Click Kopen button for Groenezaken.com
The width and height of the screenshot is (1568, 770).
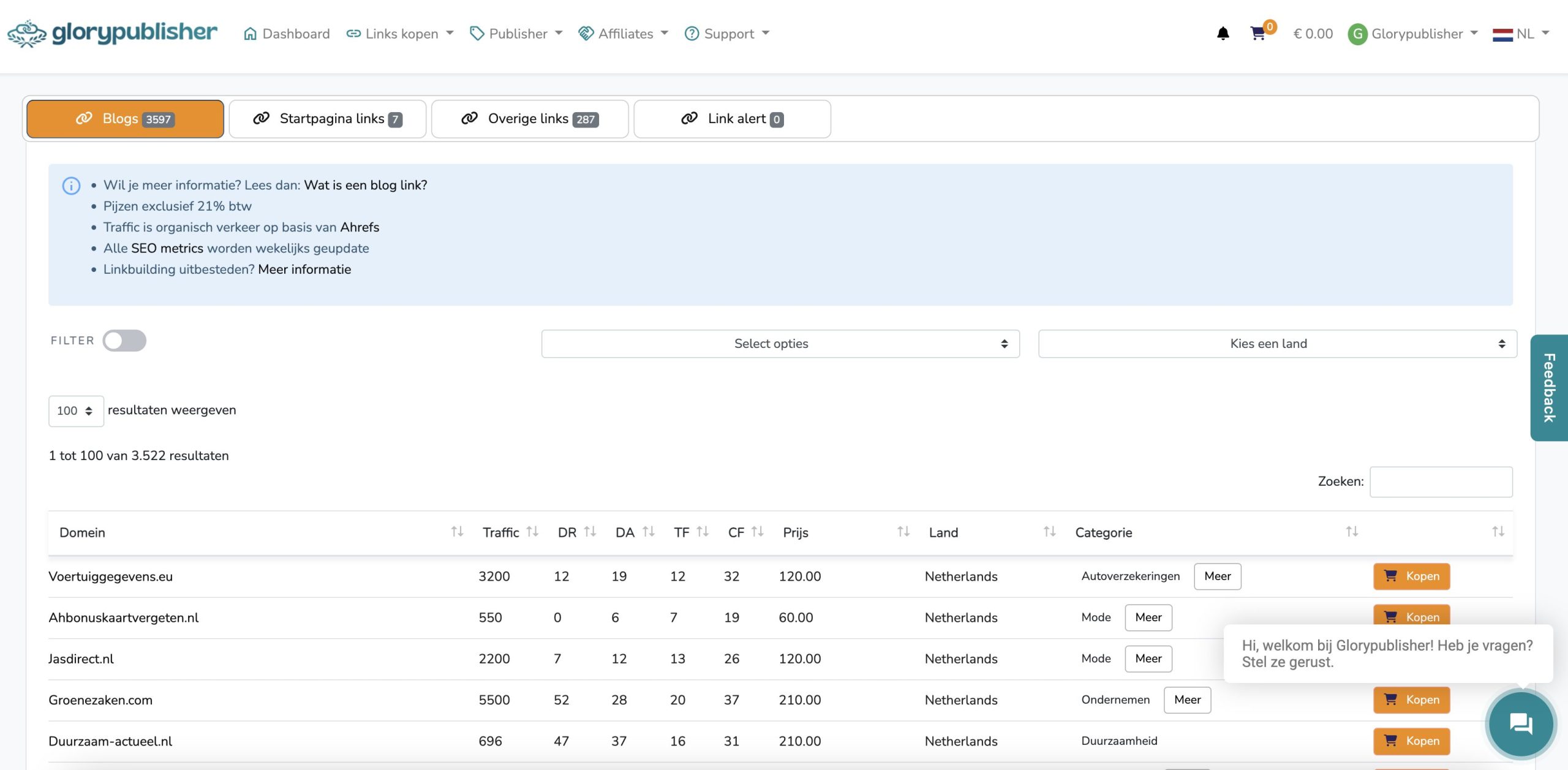click(x=1411, y=700)
